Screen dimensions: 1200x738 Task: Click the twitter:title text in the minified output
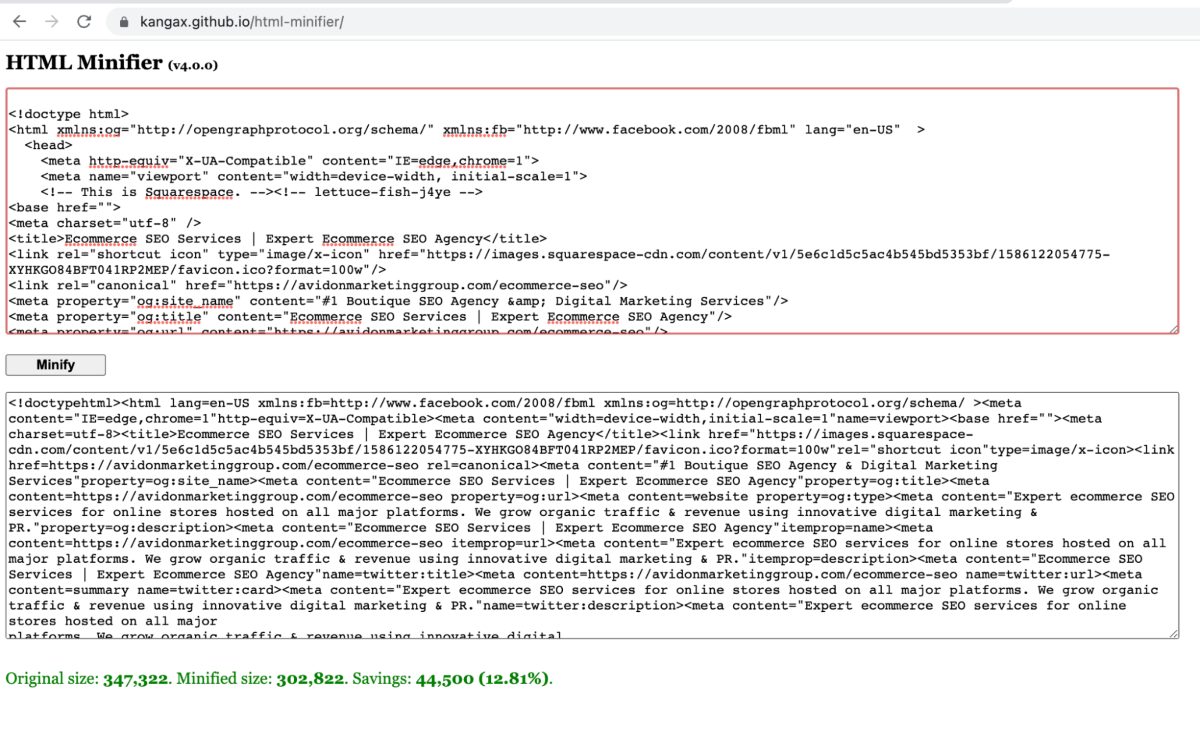(x=415, y=574)
